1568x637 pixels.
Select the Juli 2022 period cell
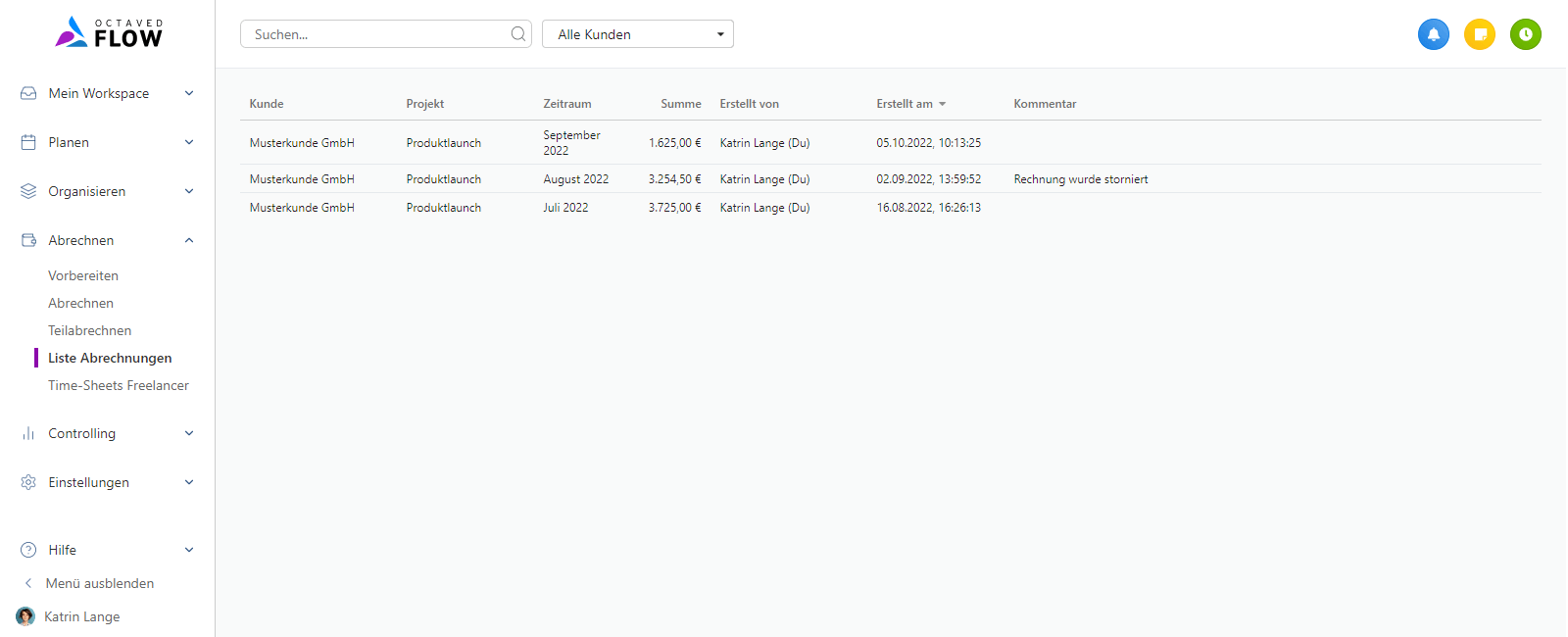[x=566, y=208]
